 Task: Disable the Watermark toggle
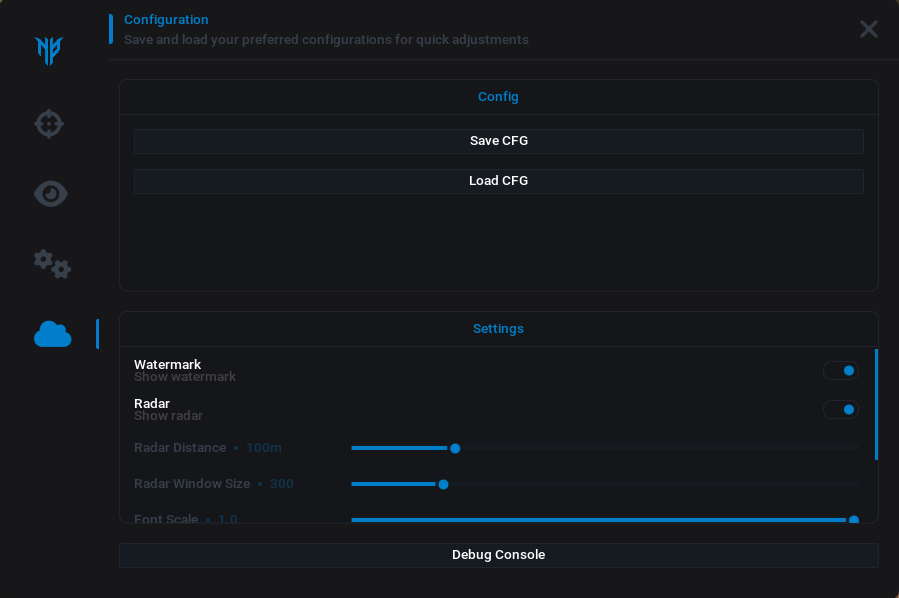tap(841, 371)
